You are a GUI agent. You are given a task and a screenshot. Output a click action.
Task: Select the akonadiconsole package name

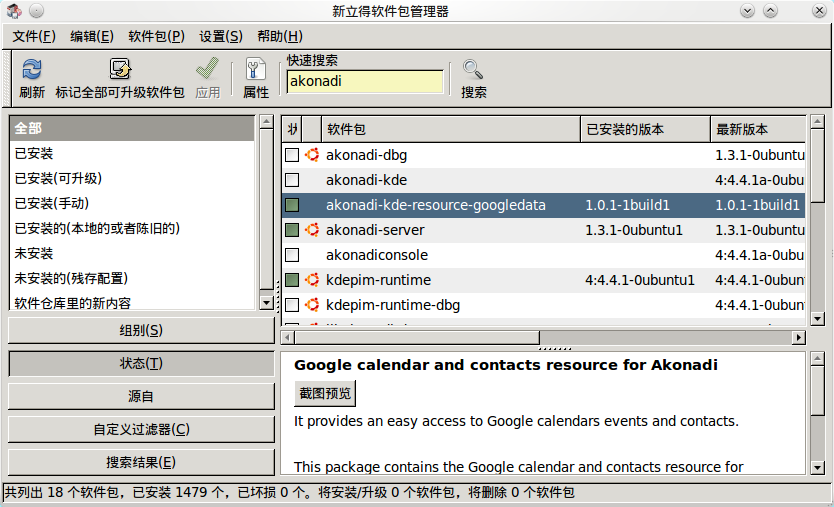click(377, 255)
